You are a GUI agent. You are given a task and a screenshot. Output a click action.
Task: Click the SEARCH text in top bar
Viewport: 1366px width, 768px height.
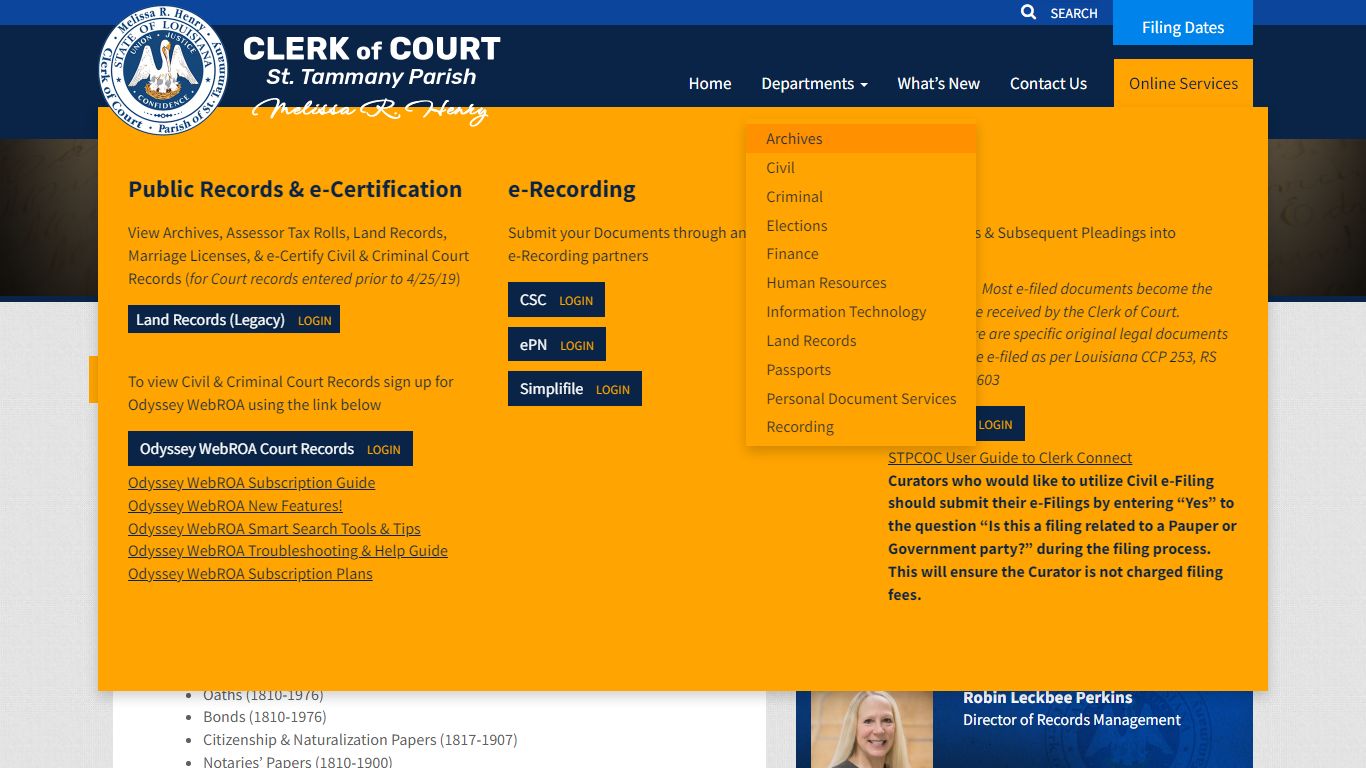click(x=1074, y=13)
